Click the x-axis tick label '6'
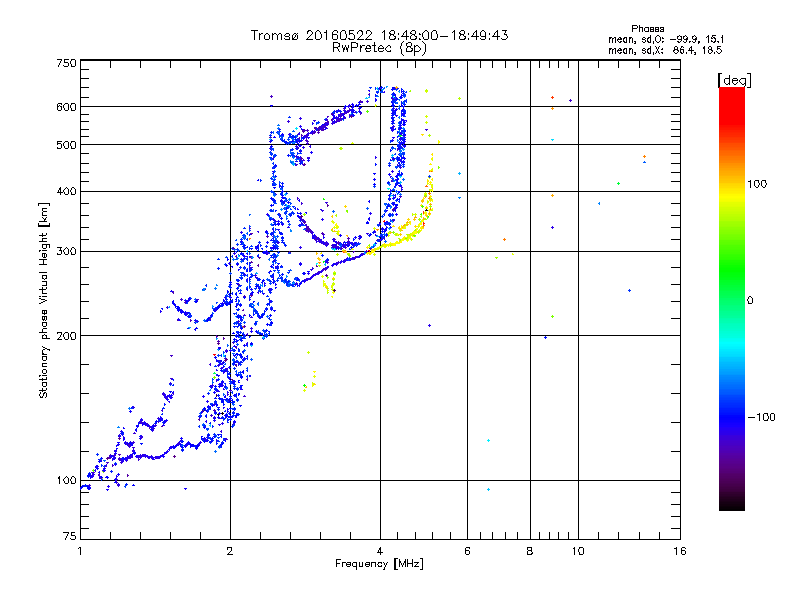800x600 pixels. pos(467,551)
